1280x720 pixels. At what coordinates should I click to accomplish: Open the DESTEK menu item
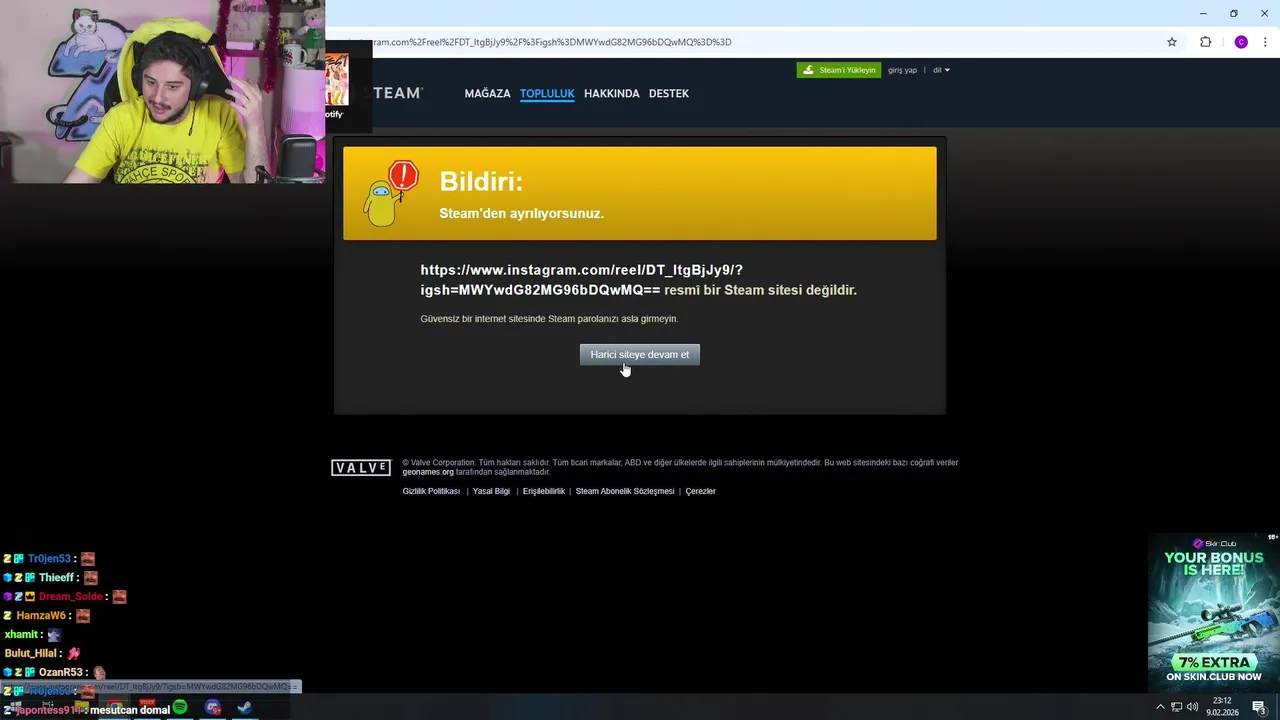coord(669,93)
